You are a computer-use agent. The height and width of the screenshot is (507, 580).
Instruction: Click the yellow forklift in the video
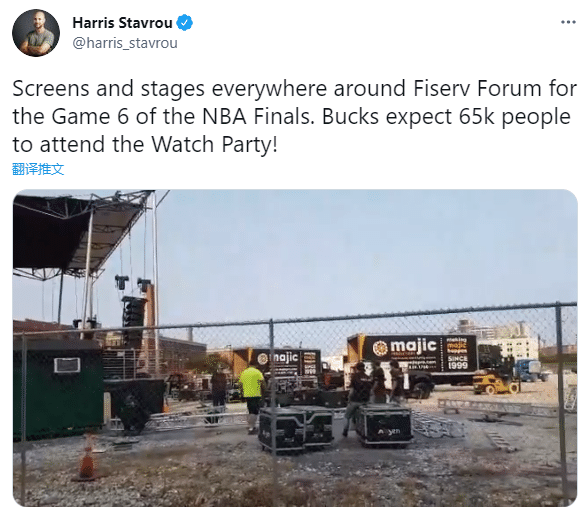point(496,380)
